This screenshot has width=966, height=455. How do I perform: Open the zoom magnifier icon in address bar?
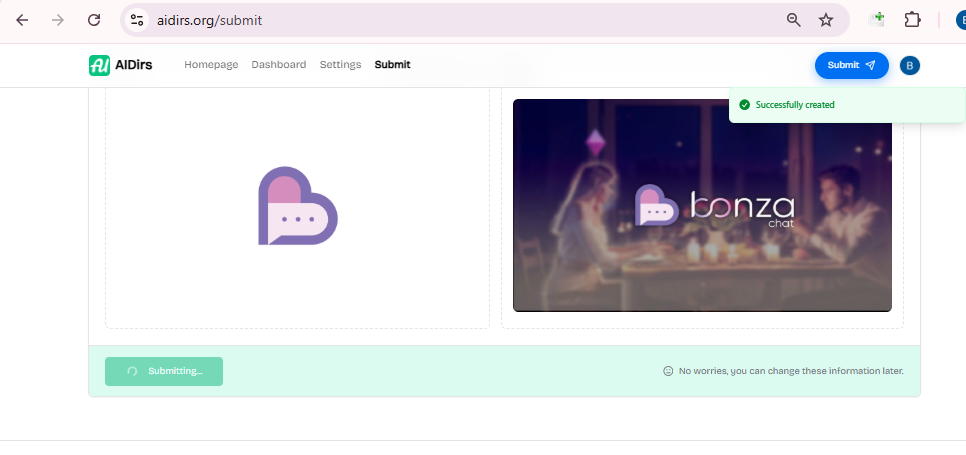(794, 20)
